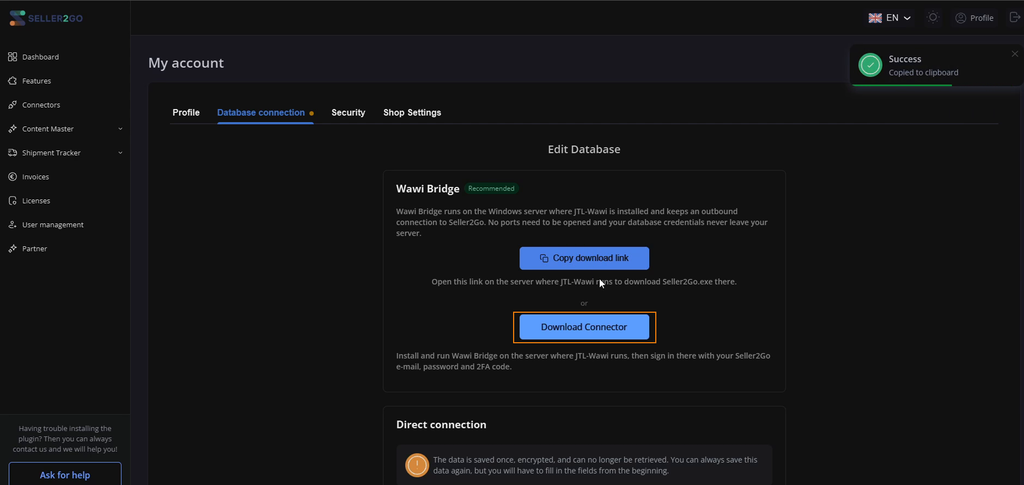Click the Seller2Go logo
Screen dimensions: 1024x485
pyautogui.click(x=46, y=18)
